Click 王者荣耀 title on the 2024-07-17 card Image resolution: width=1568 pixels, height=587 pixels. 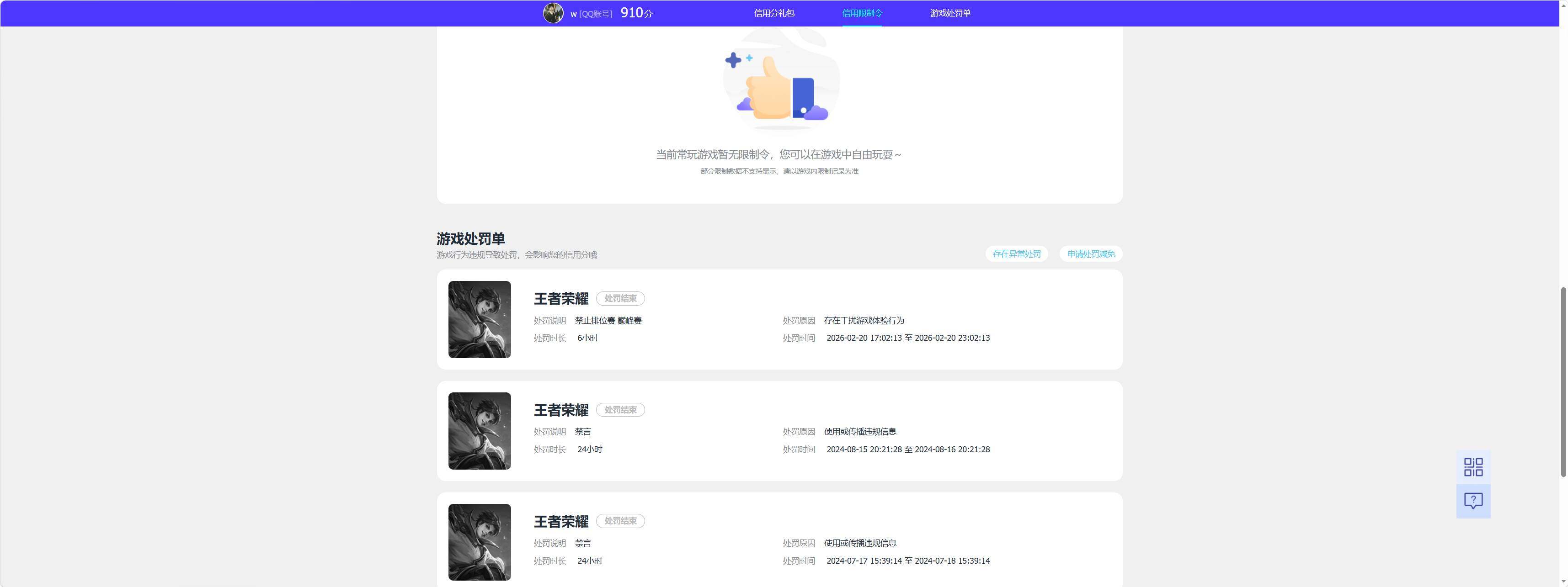point(561,521)
